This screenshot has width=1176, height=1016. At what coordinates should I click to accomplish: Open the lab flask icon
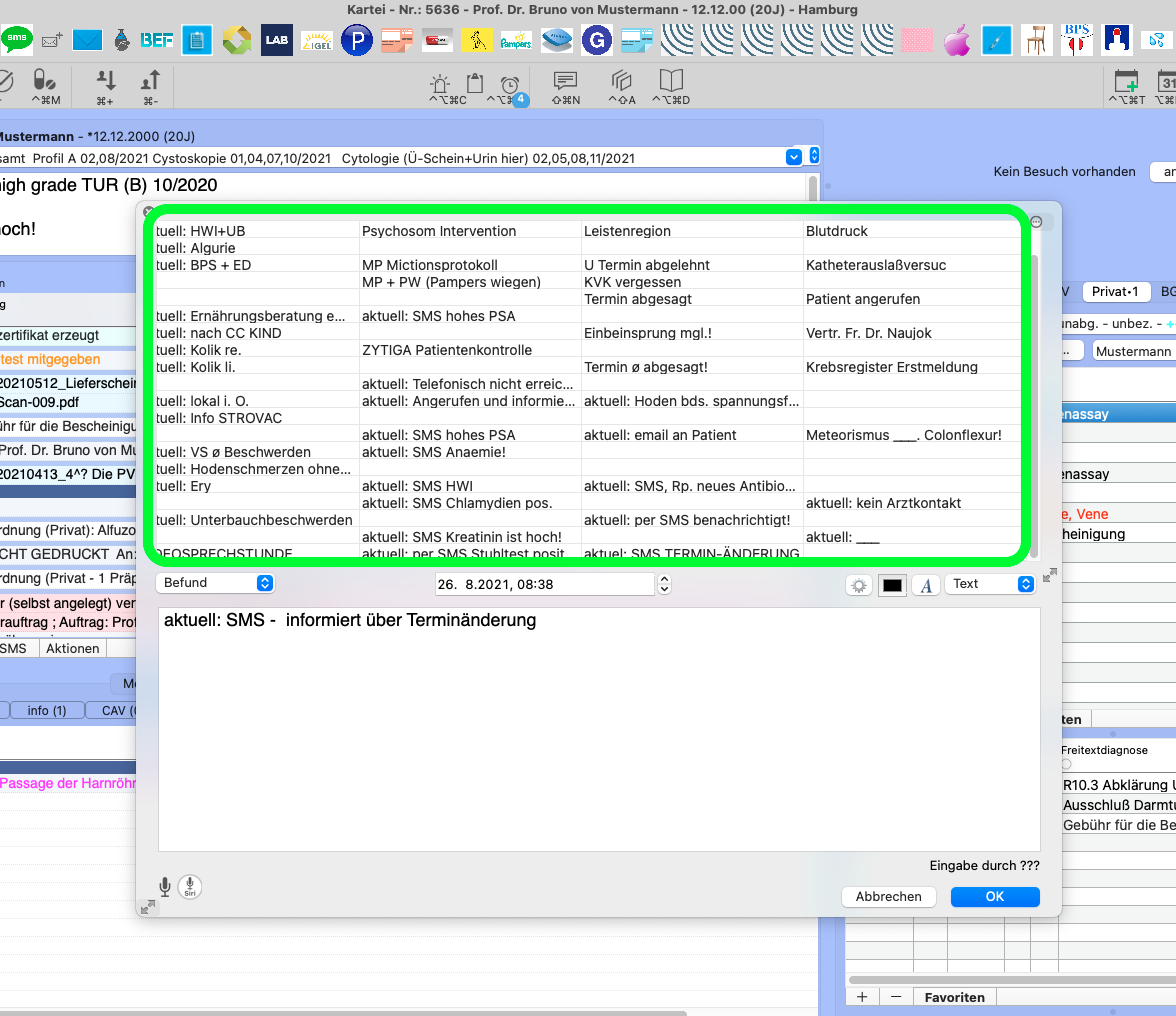click(x=122, y=40)
